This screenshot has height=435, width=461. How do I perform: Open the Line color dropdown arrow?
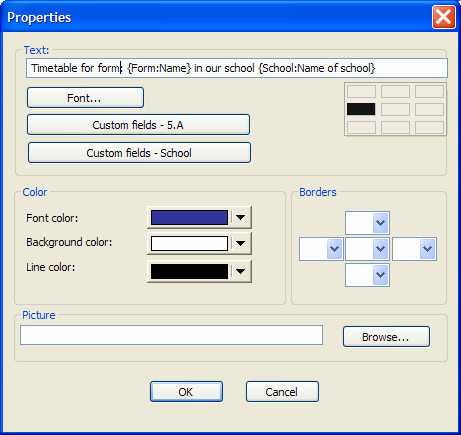coord(241,271)
